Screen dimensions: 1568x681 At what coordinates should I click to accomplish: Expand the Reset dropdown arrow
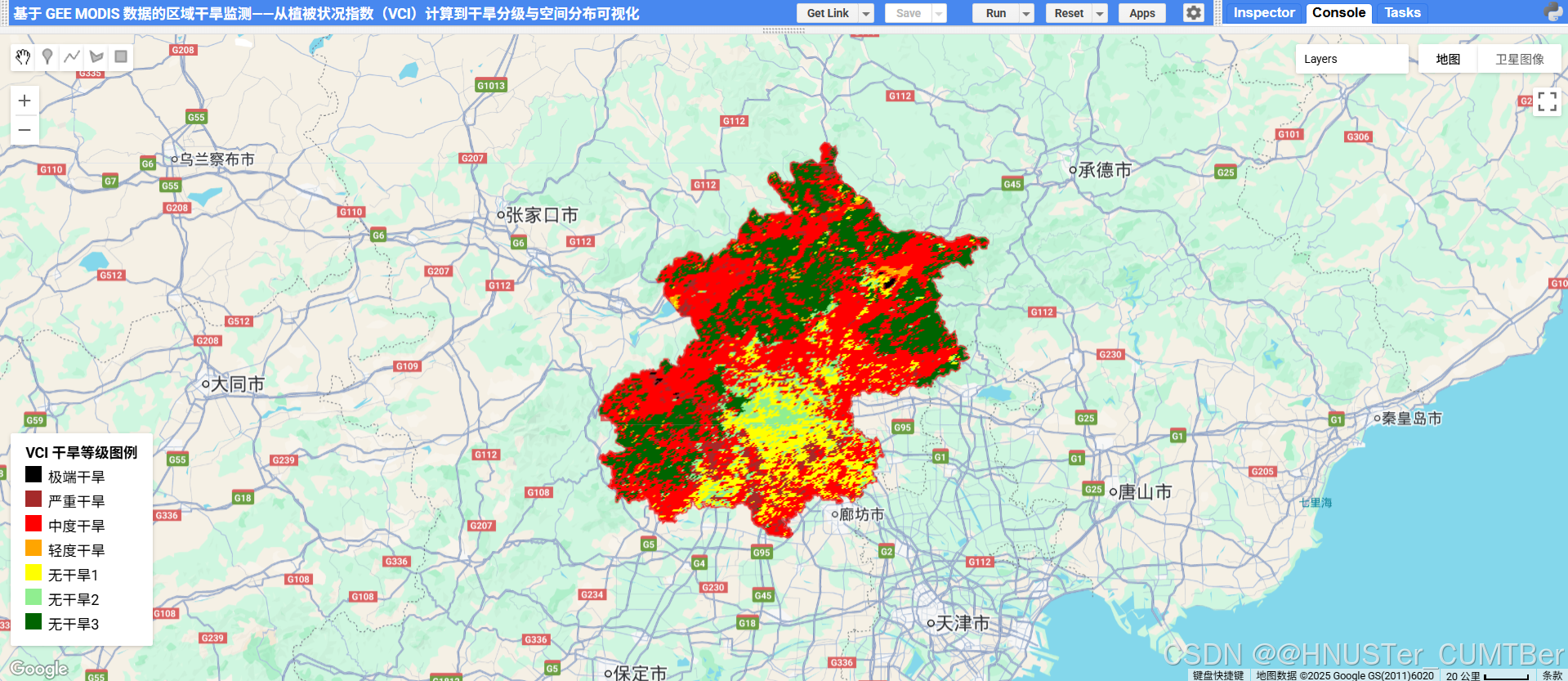click(1100, 13)
